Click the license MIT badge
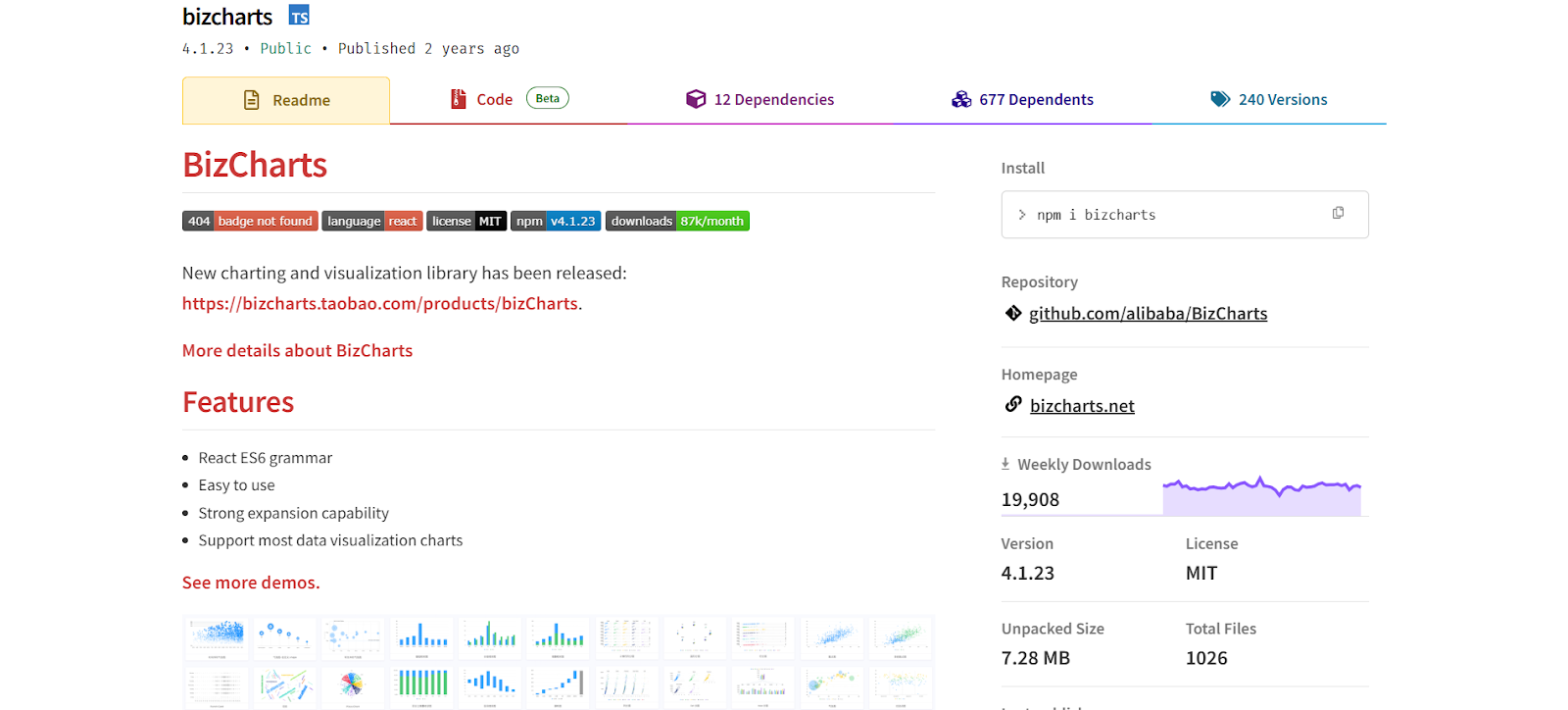This screenshot has height=710, width=1568. (465, 222)
